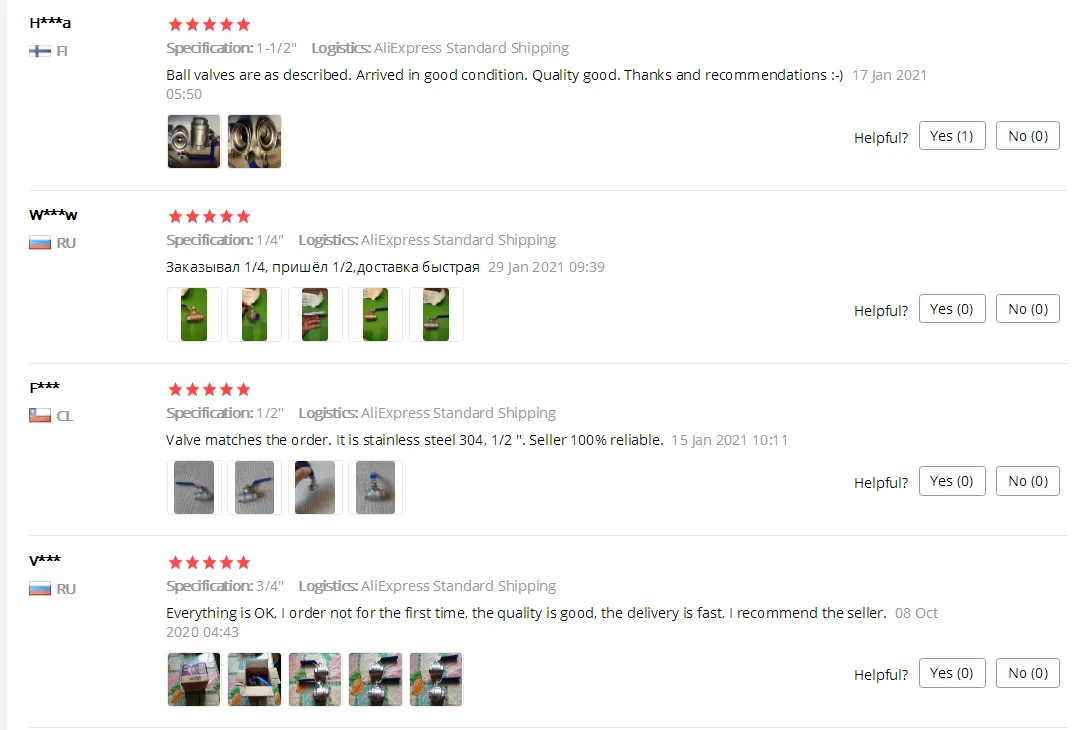This screenshot has height=730, width=1086.
Task: View first green valve photo from W***w
Action: [194, 314]
